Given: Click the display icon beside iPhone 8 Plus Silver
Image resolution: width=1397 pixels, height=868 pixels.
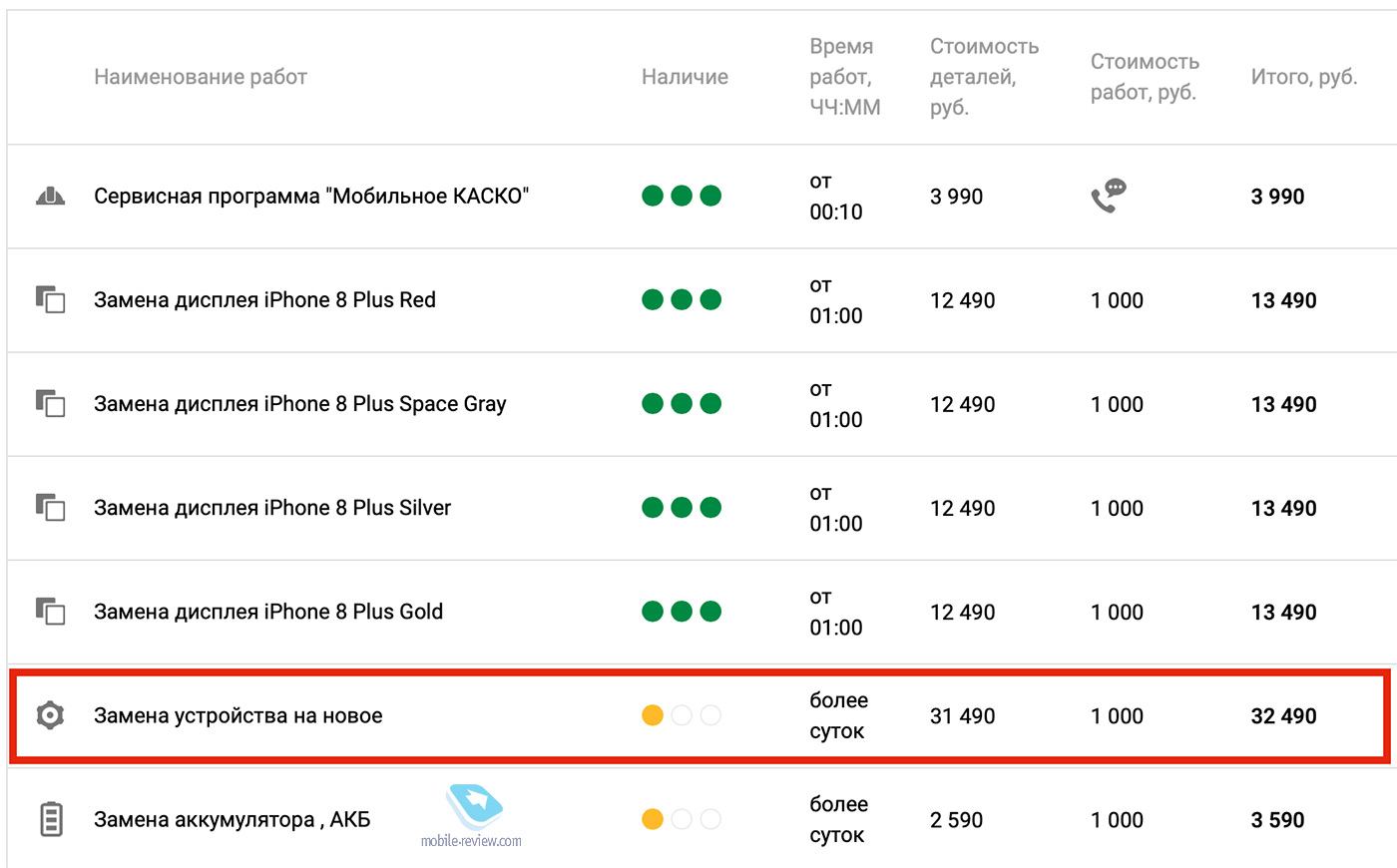Looking at the screenshot, I should click(x=50, y=508).
